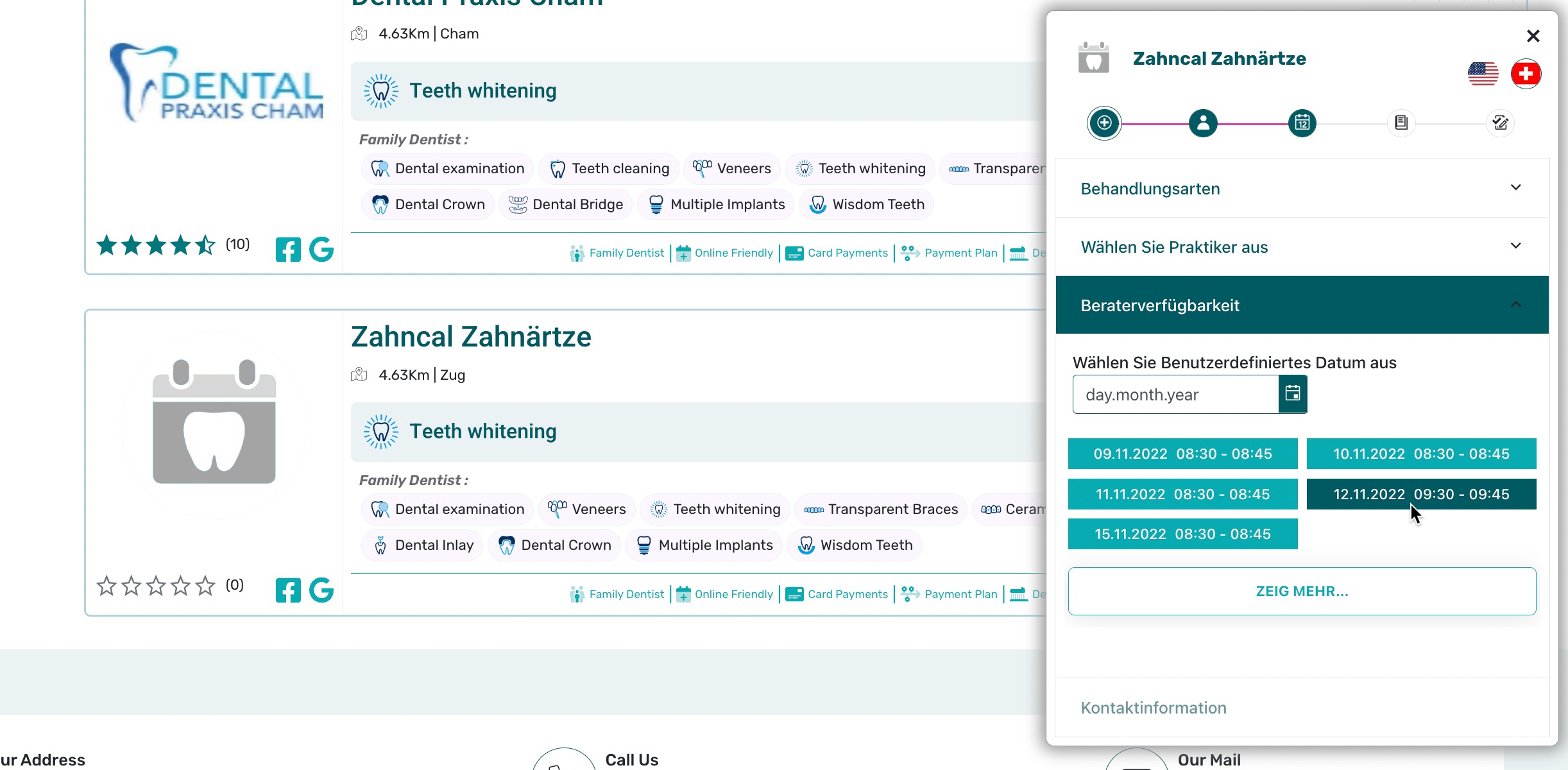This screenshot has height=770, width=1568.
Task: Go to calendar availability step icon
Action: tap(1302, 123)
